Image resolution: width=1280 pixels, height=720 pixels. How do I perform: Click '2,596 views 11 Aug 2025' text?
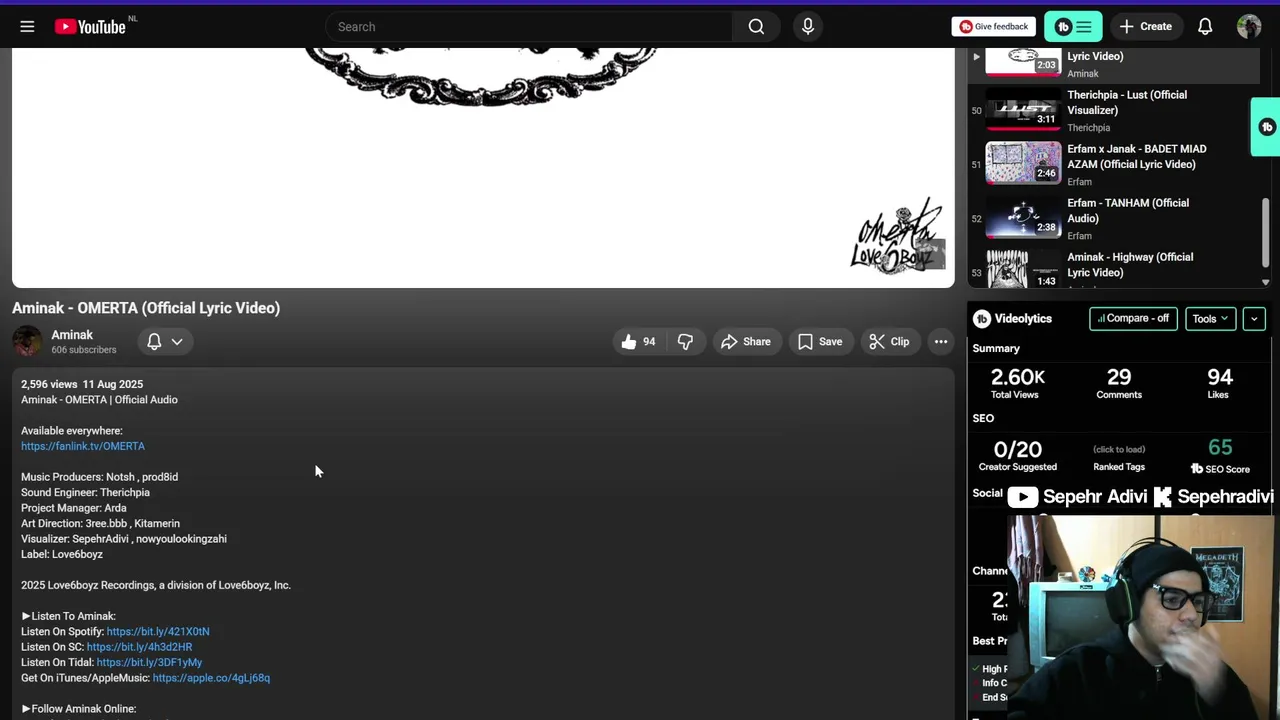click(82, 384)
